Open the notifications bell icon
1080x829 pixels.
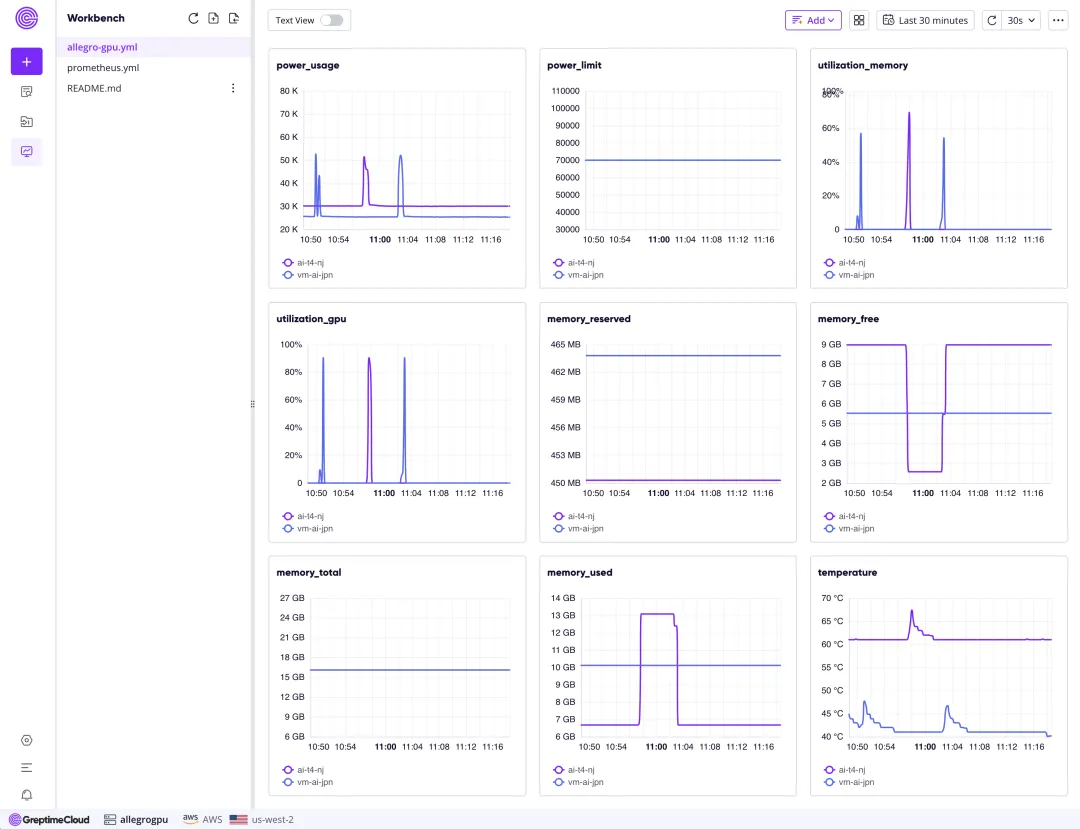pos(27,795)
